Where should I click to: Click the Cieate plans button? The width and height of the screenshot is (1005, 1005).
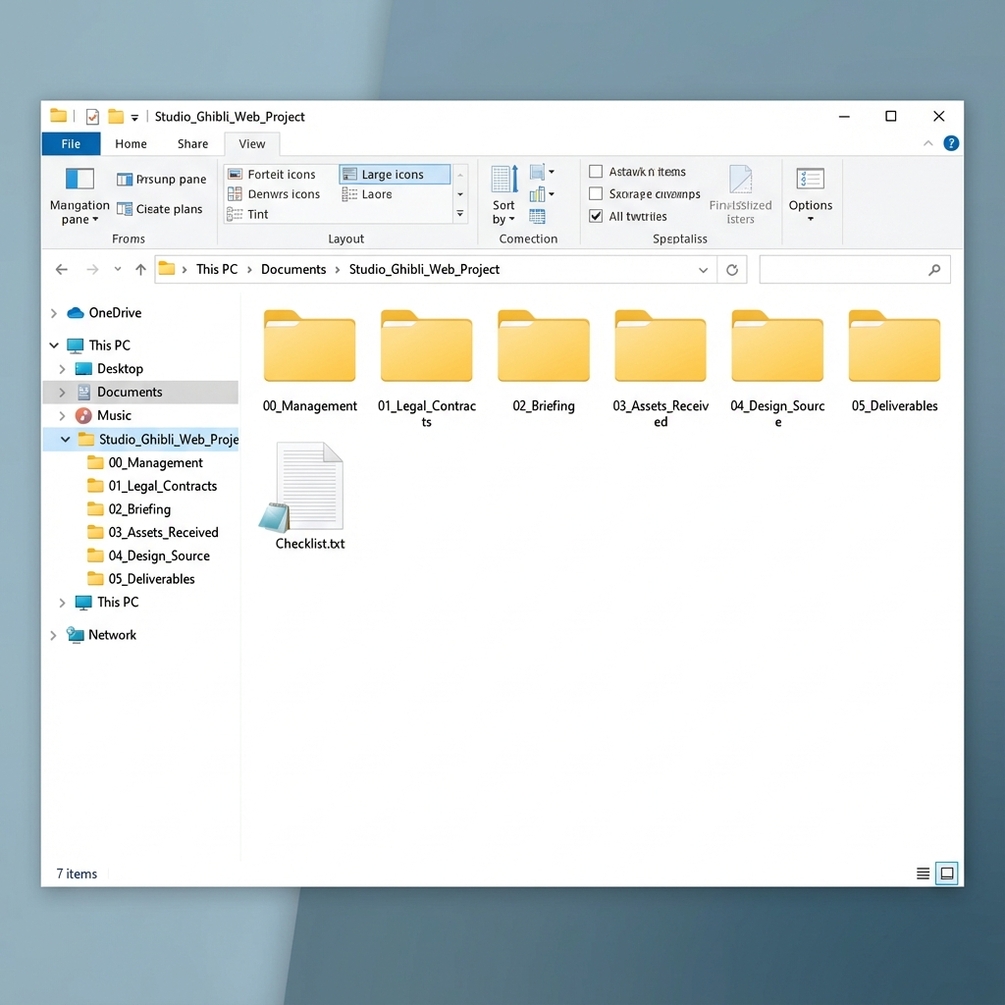point(160,209)
